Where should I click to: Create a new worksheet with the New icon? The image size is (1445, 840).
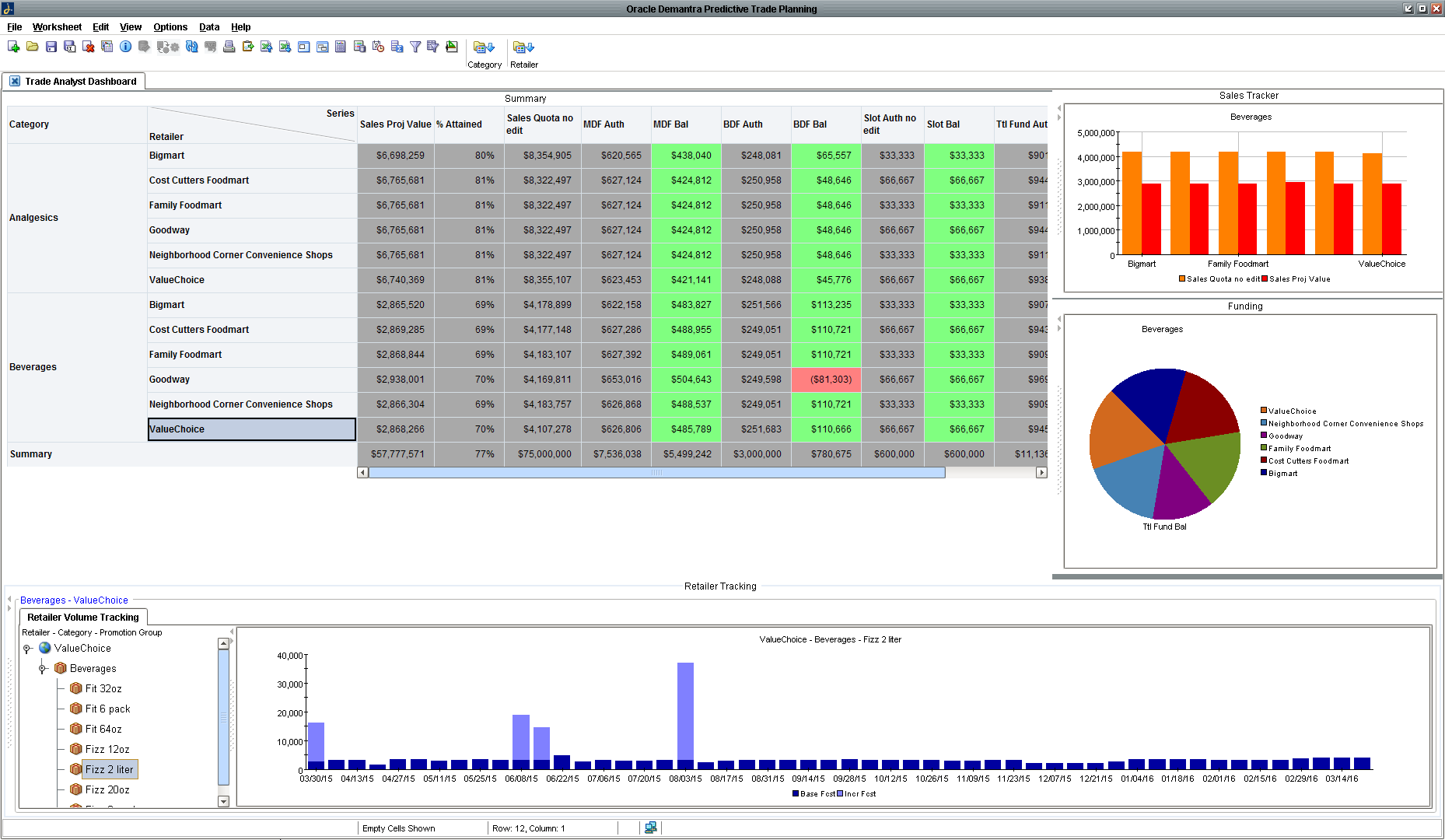click(12, 47)
